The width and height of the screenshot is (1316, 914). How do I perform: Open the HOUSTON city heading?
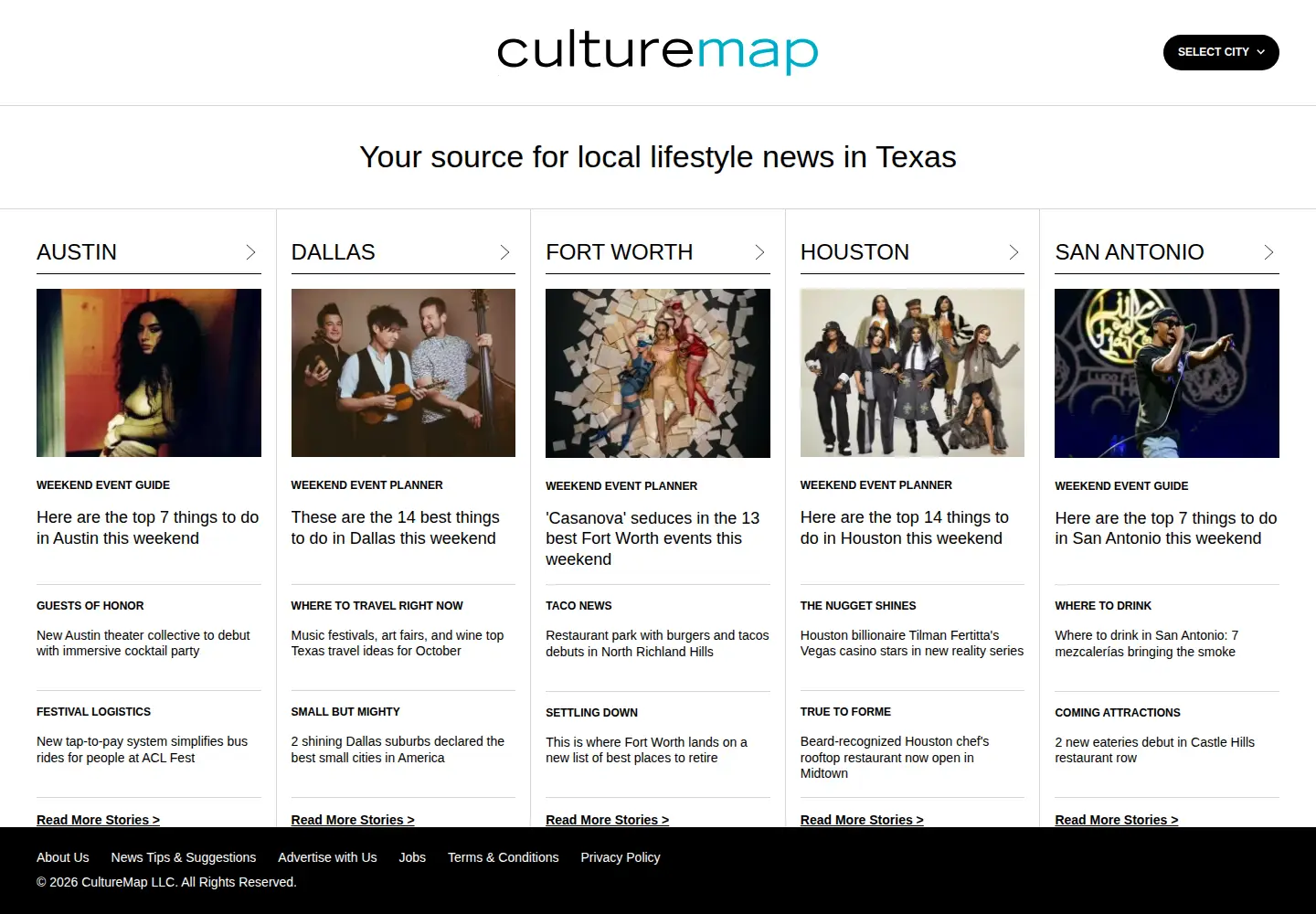point(854,252)
